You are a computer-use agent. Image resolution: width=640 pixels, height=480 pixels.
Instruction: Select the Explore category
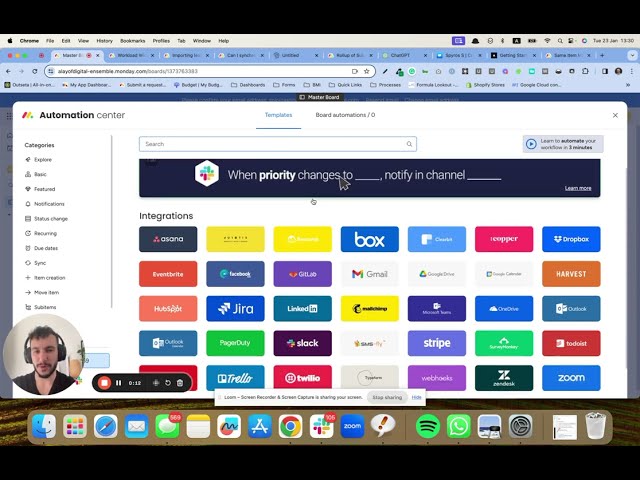[42, 160]
